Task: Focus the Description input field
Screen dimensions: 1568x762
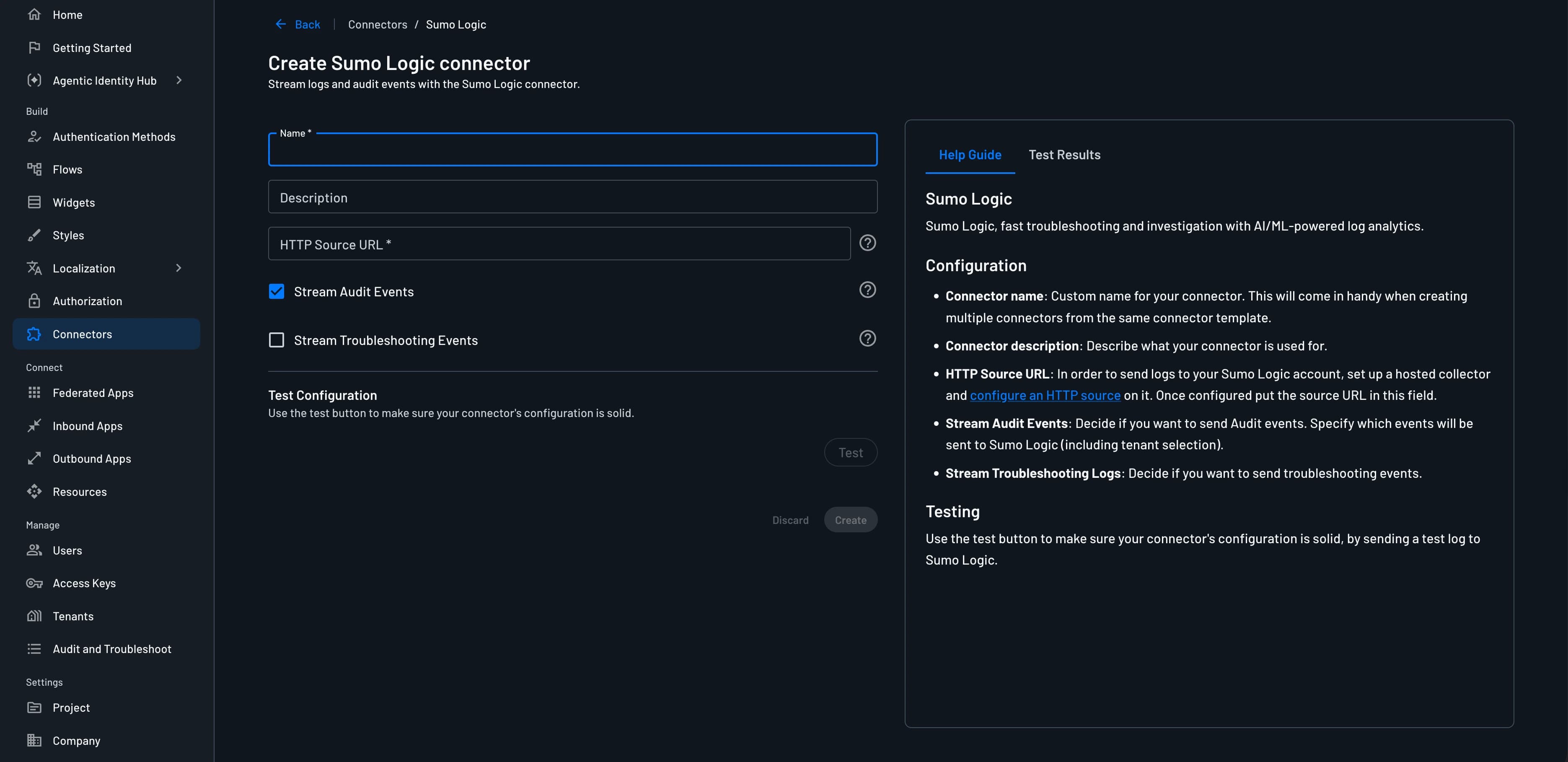Action: [572, 197]
